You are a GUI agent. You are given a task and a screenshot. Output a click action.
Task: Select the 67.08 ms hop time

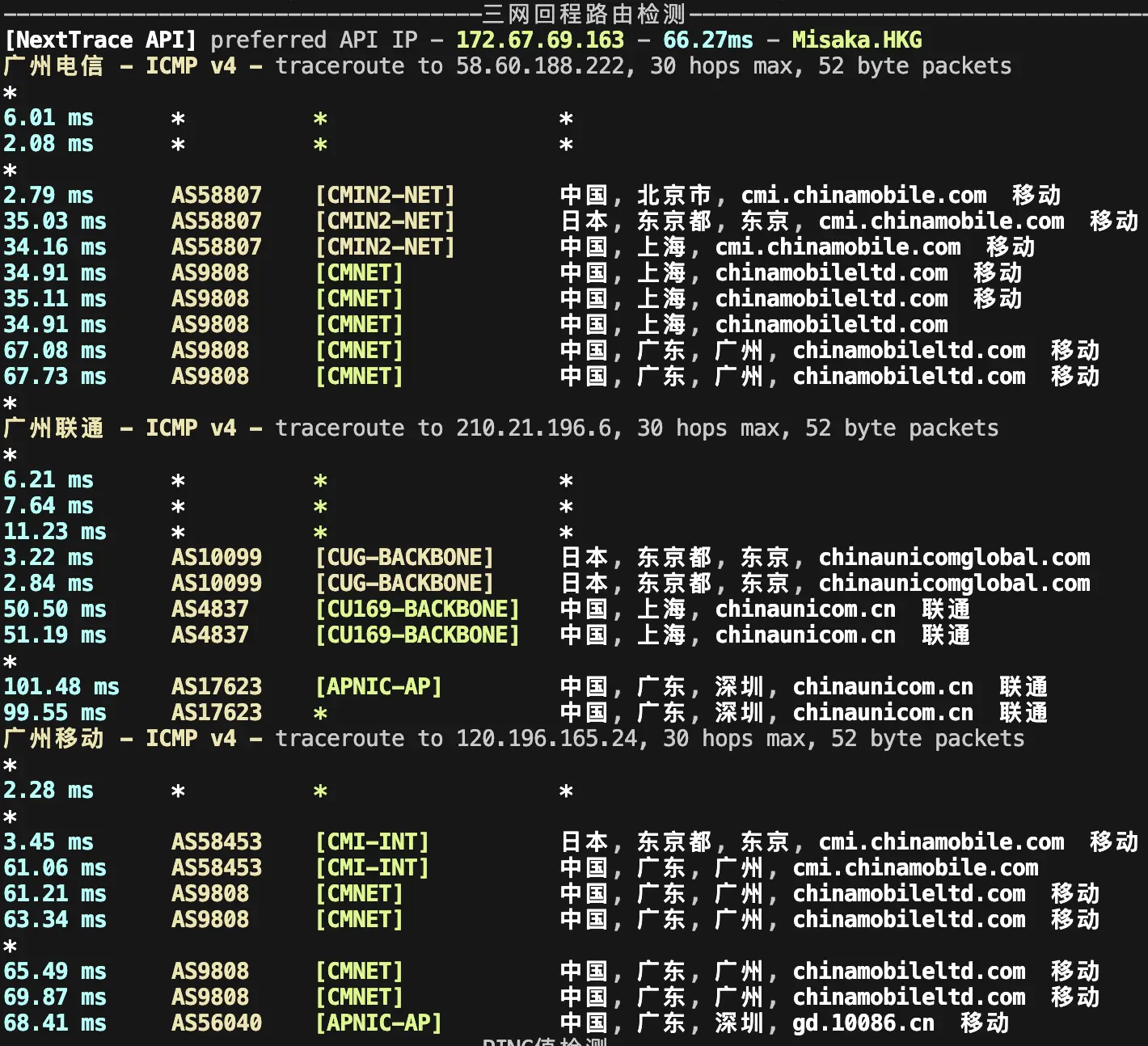55,350
